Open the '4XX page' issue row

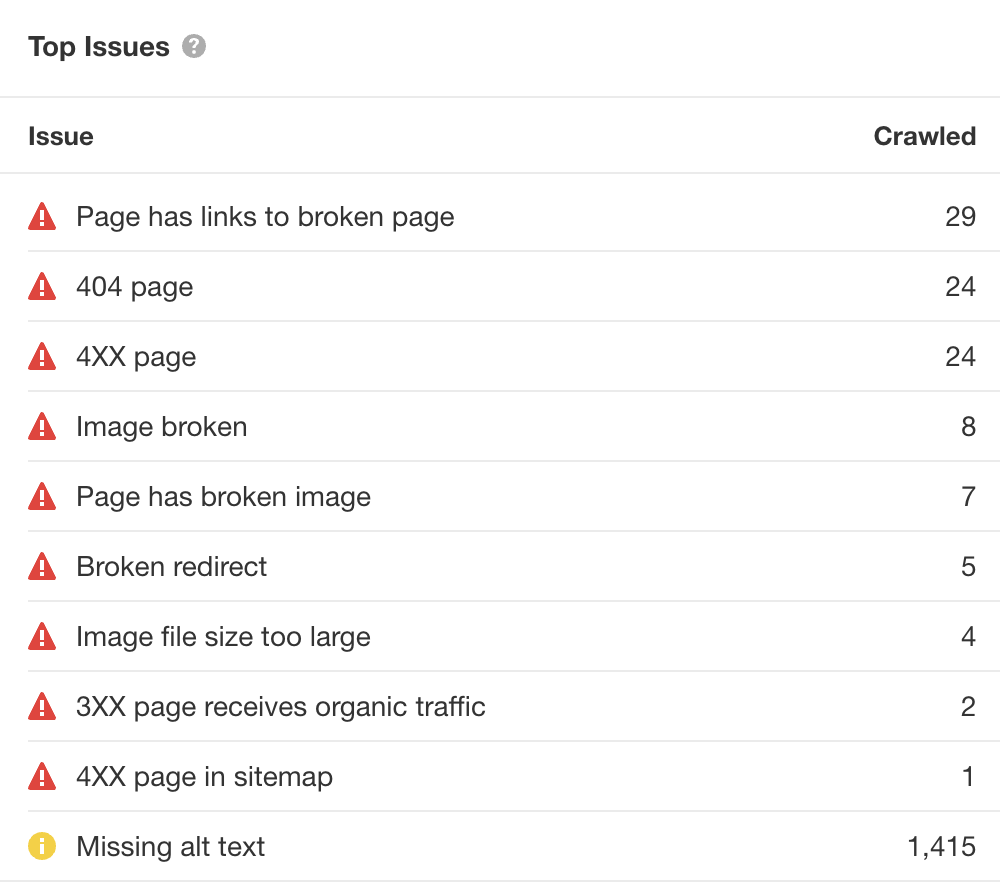(136, 357)
